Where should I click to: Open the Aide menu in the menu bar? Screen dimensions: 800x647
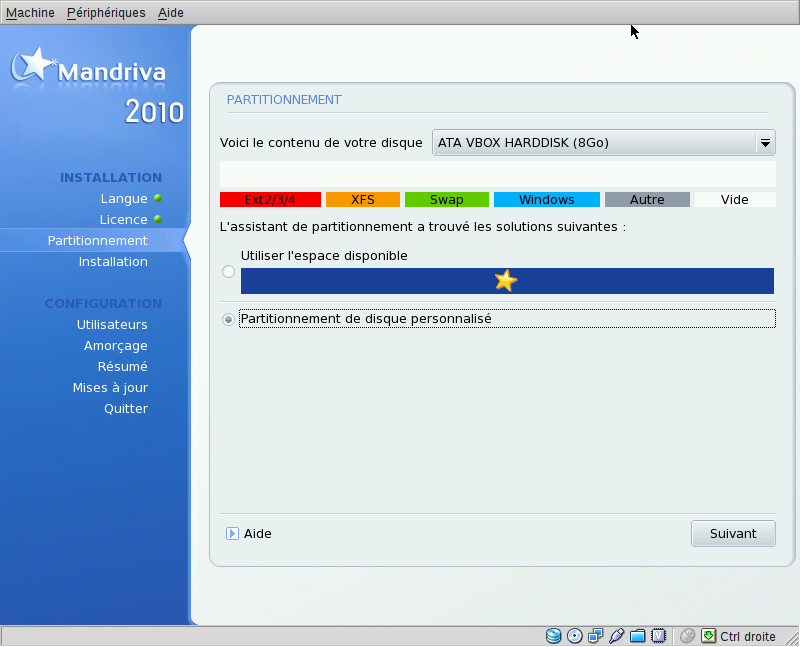[x=171, y=13]
